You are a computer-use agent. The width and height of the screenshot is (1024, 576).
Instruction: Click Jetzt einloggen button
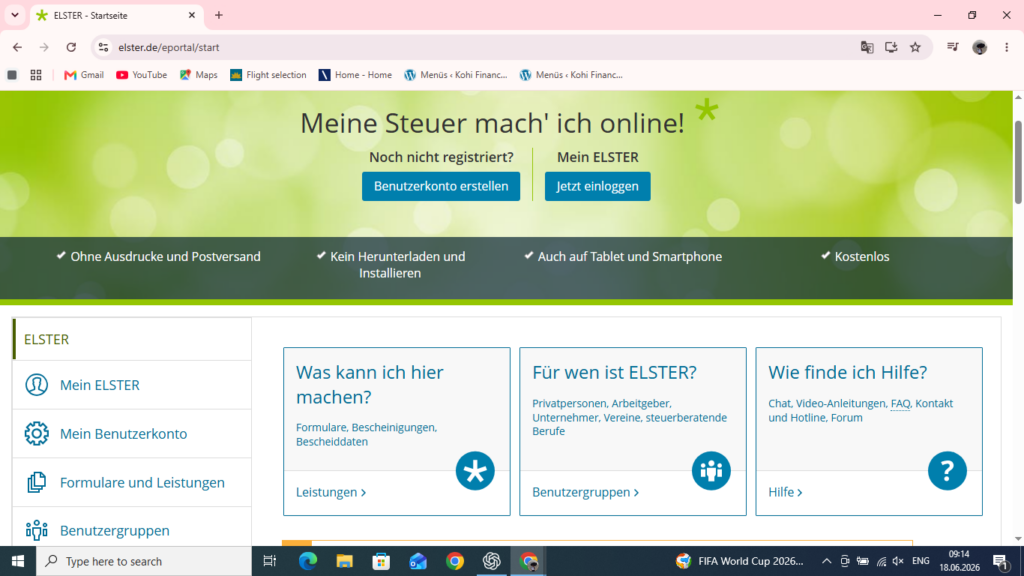pyautogui.click(x=598, y=186)
